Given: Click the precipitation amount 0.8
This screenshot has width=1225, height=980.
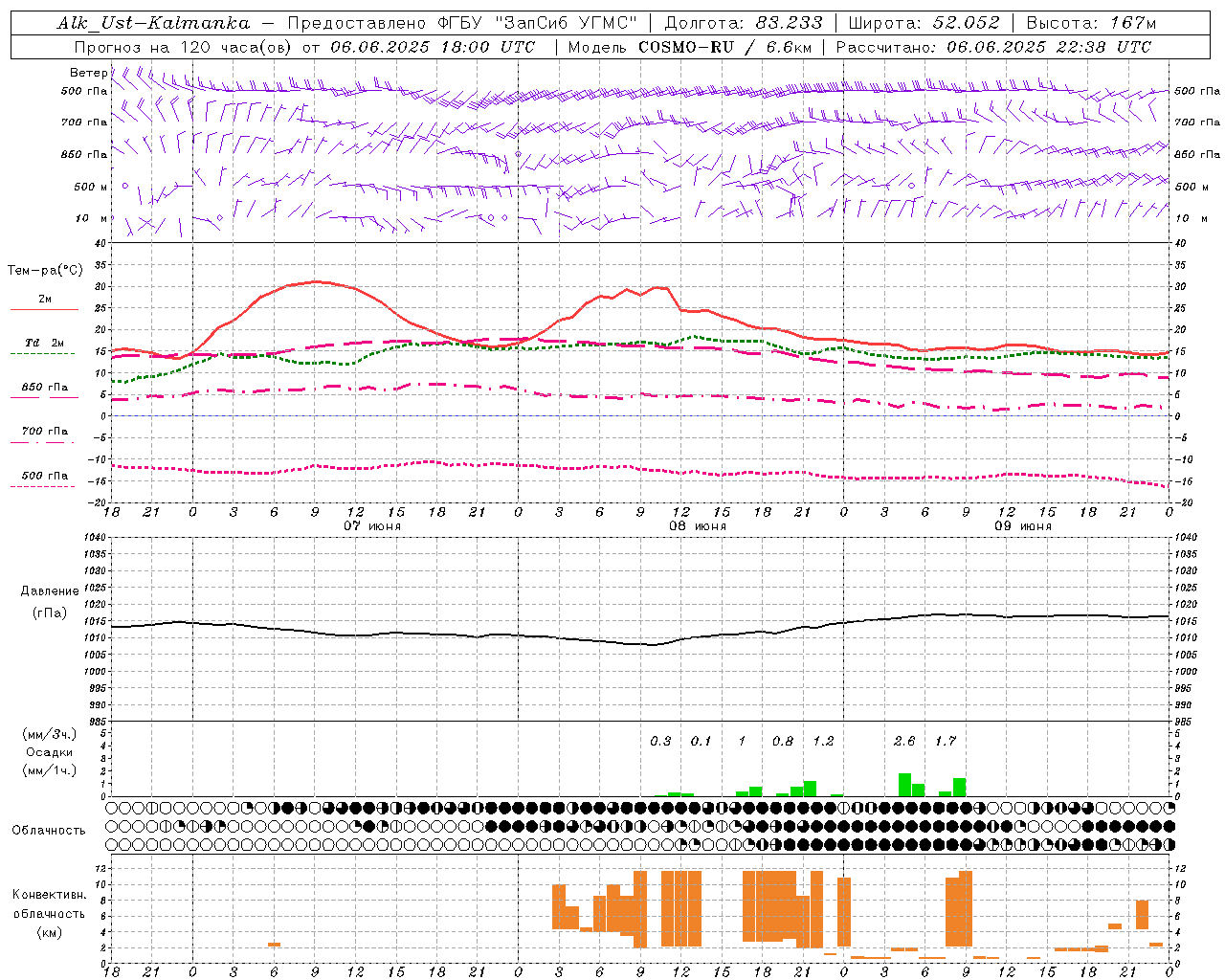Looking at the screenshot, I should [783, 742].
